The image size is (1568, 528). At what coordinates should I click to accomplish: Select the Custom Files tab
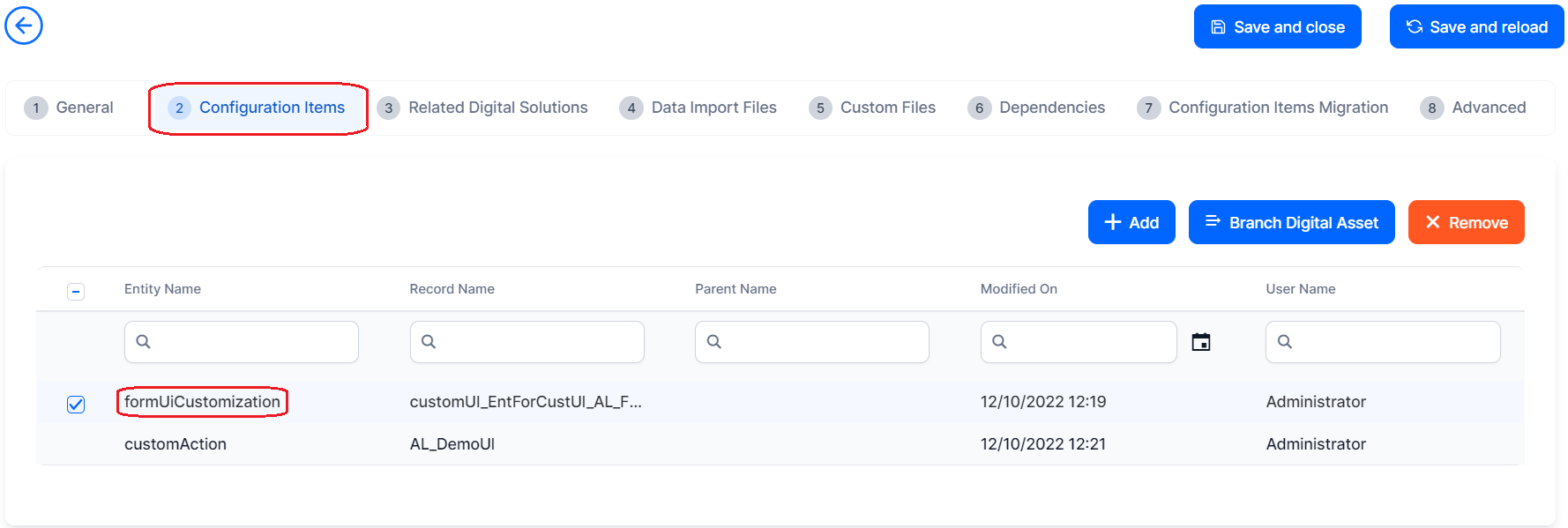click(872, 108)
